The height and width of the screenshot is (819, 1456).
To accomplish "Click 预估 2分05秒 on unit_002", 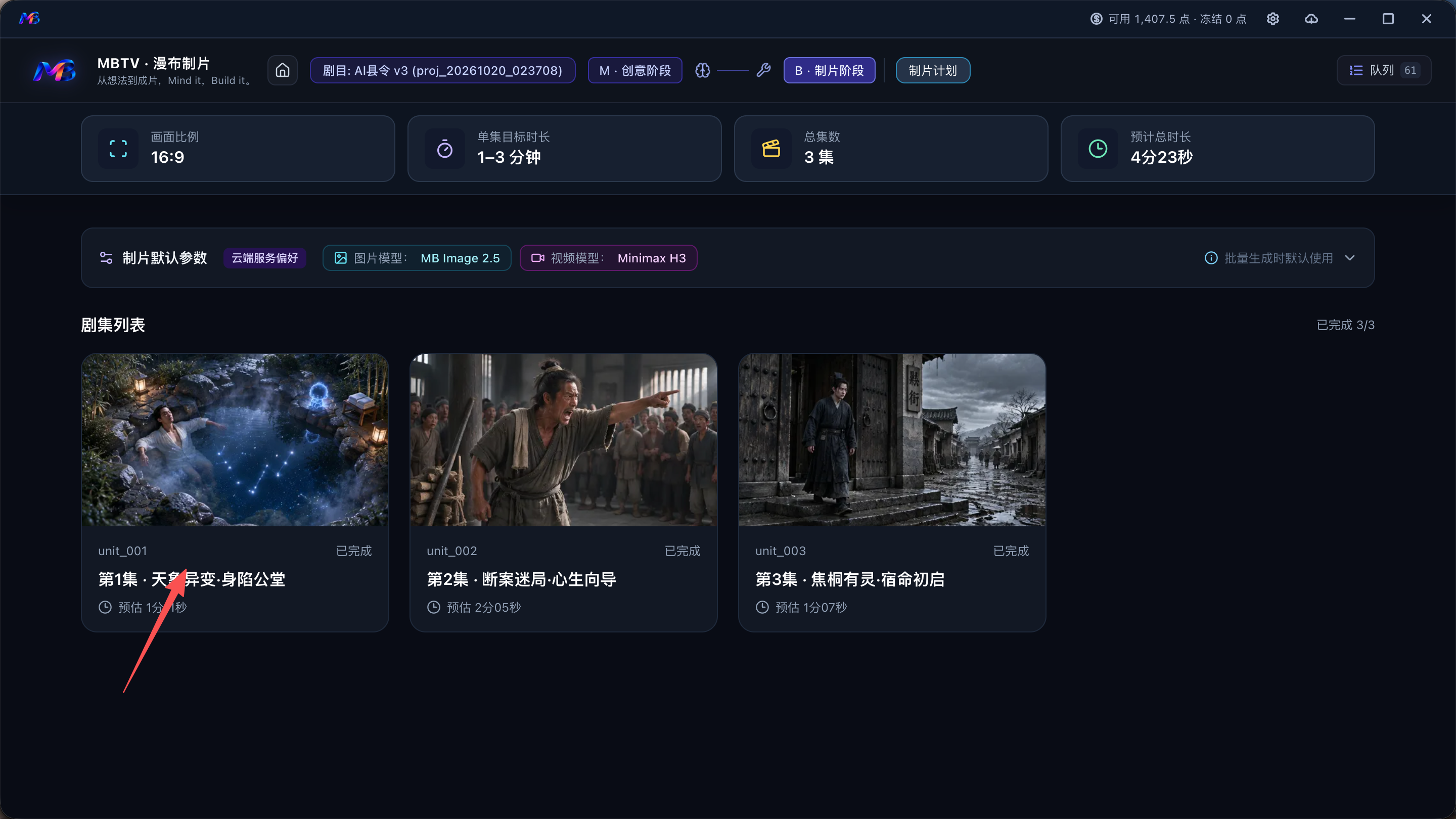I will [x=484, y=607].
